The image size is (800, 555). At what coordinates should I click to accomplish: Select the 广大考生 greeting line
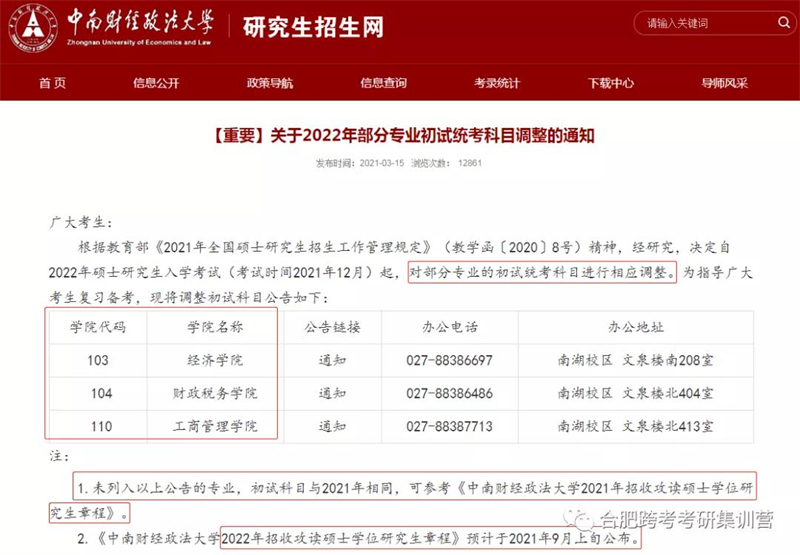(81, 222)
